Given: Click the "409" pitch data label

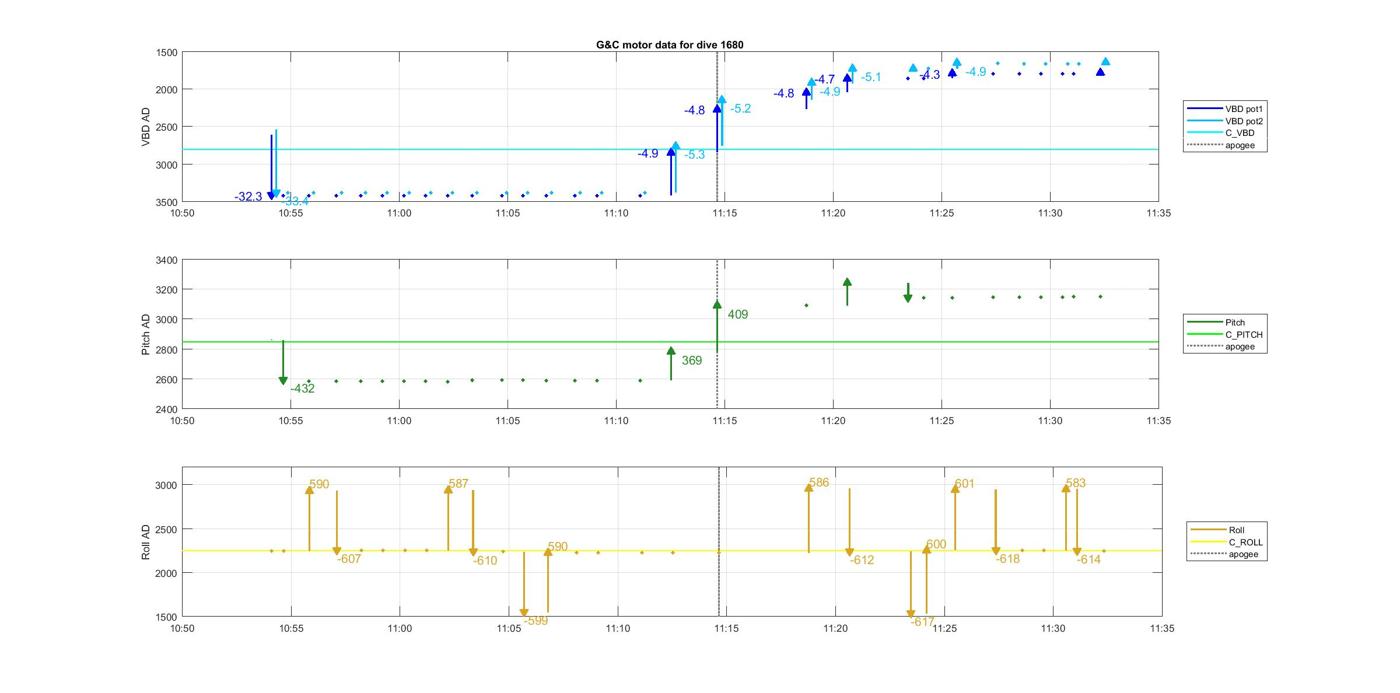Looking at the screenshot, I should 738,315.
